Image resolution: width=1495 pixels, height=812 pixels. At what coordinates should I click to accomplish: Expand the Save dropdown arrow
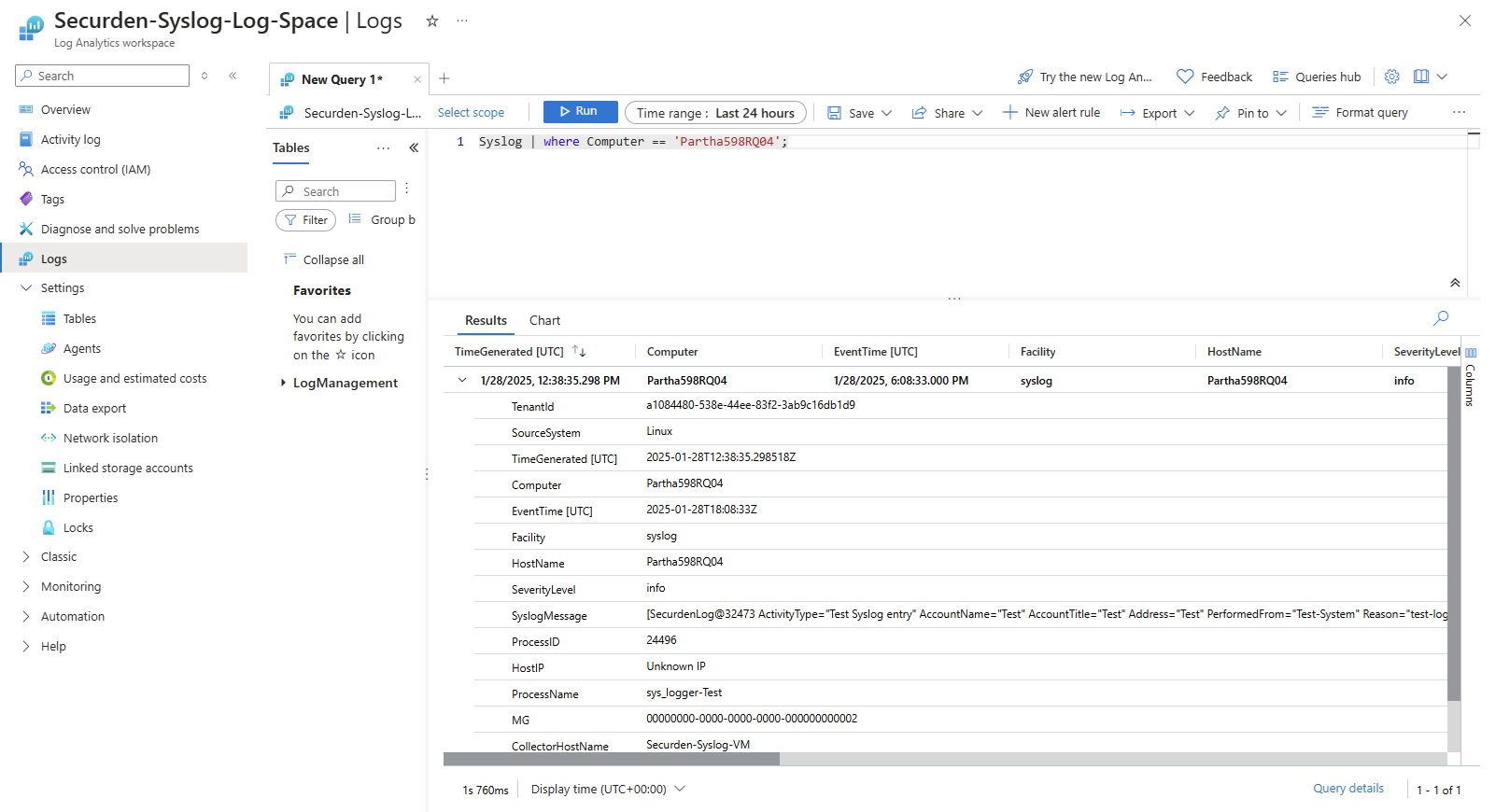tap(887, 113)
